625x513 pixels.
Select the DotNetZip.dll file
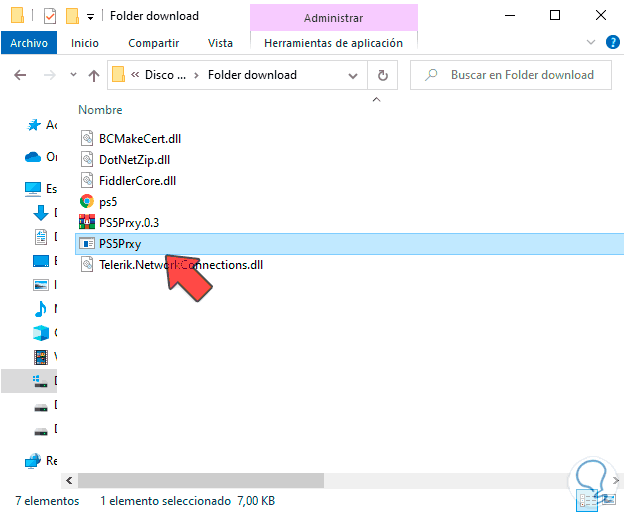(x=134, y=160)
